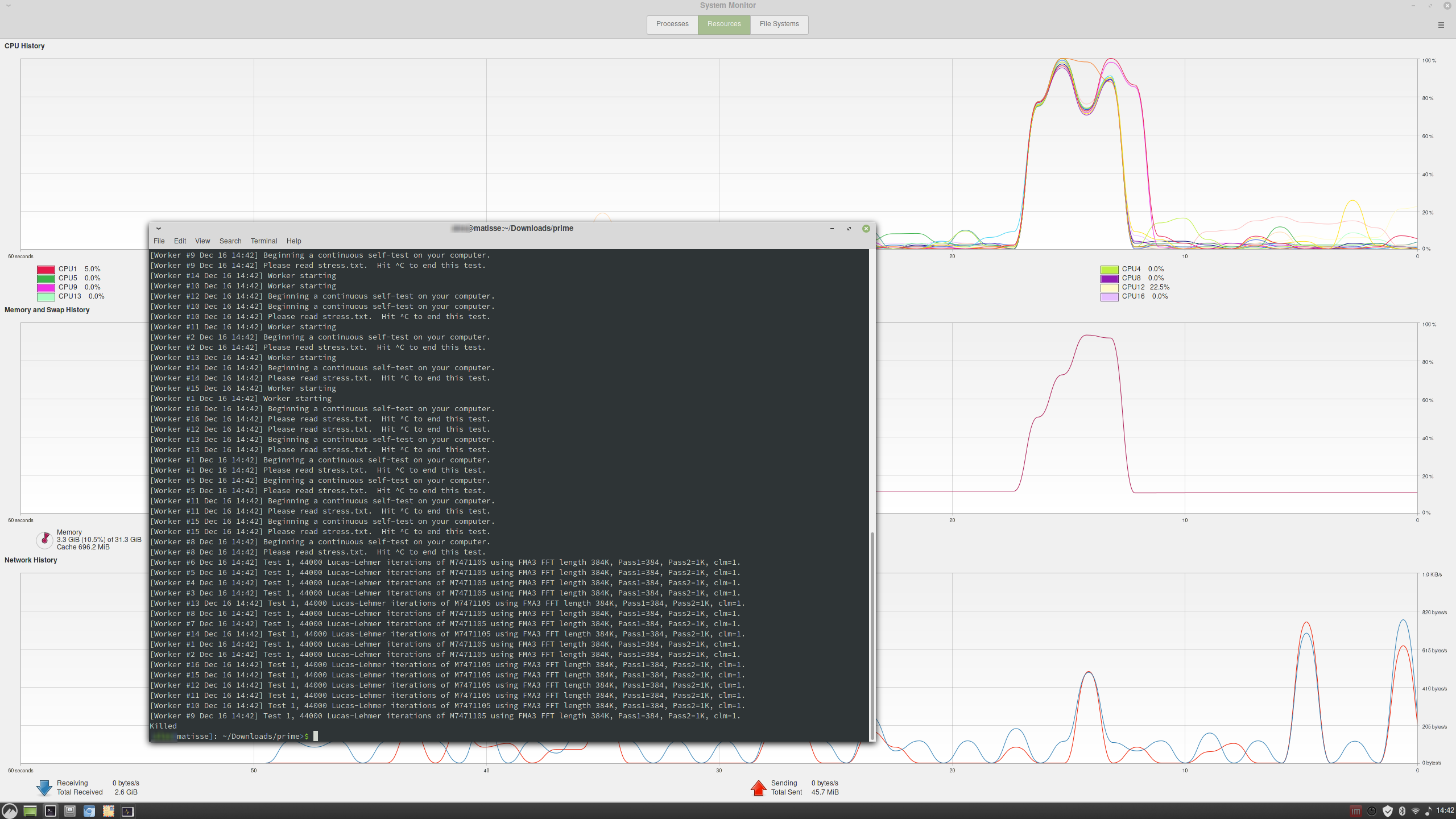
Task: Click the CPU1 red color swatch
Action: 46,270
